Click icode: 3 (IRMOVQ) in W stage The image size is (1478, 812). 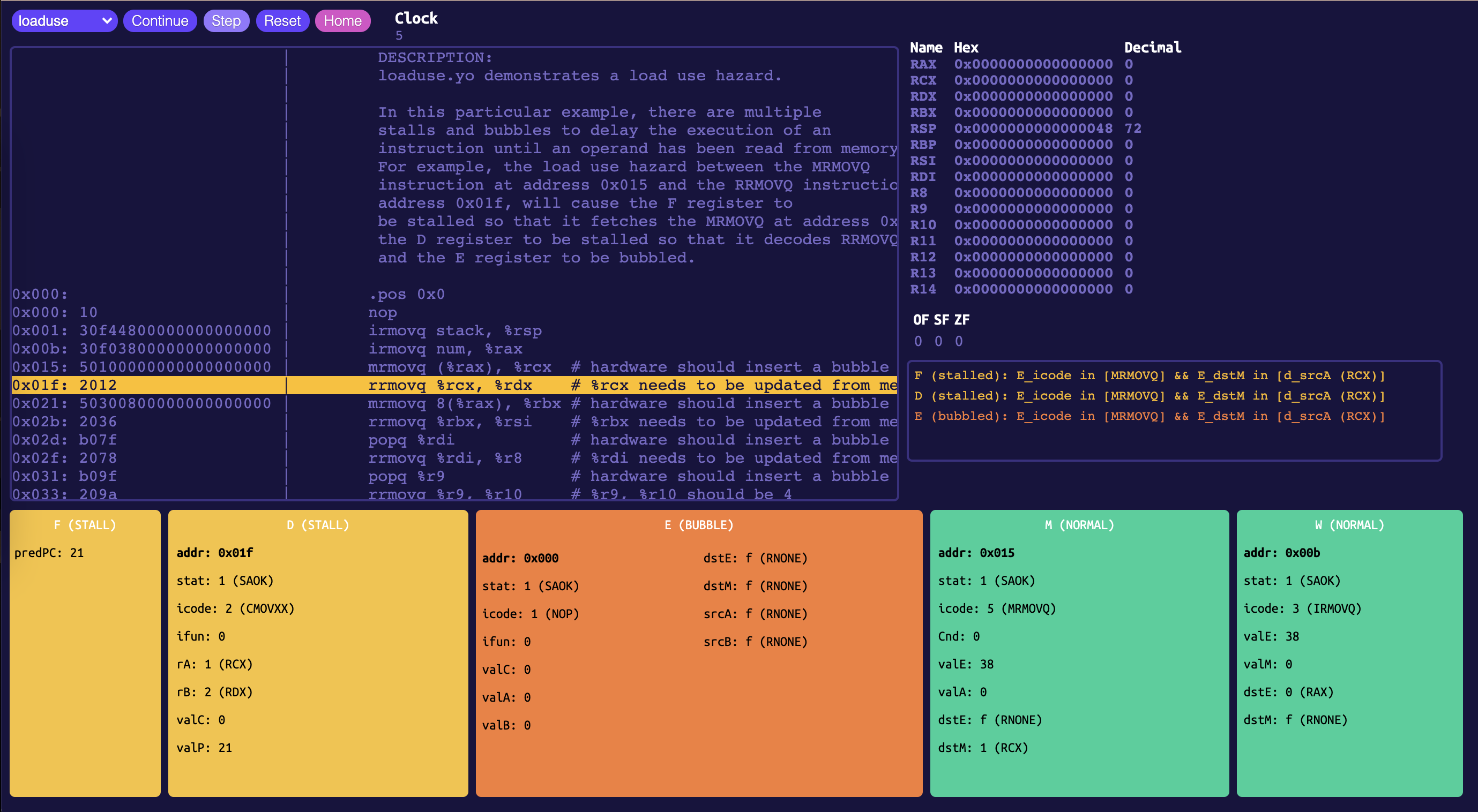pos(1302,608)
